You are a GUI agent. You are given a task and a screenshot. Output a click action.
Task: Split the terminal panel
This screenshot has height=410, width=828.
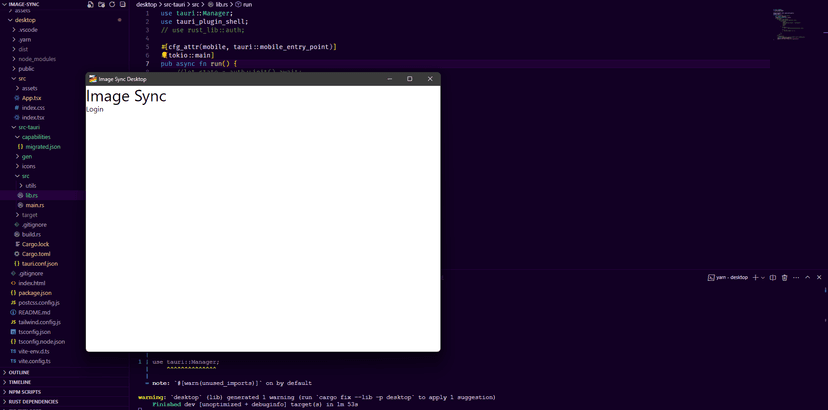click(773, 277)
